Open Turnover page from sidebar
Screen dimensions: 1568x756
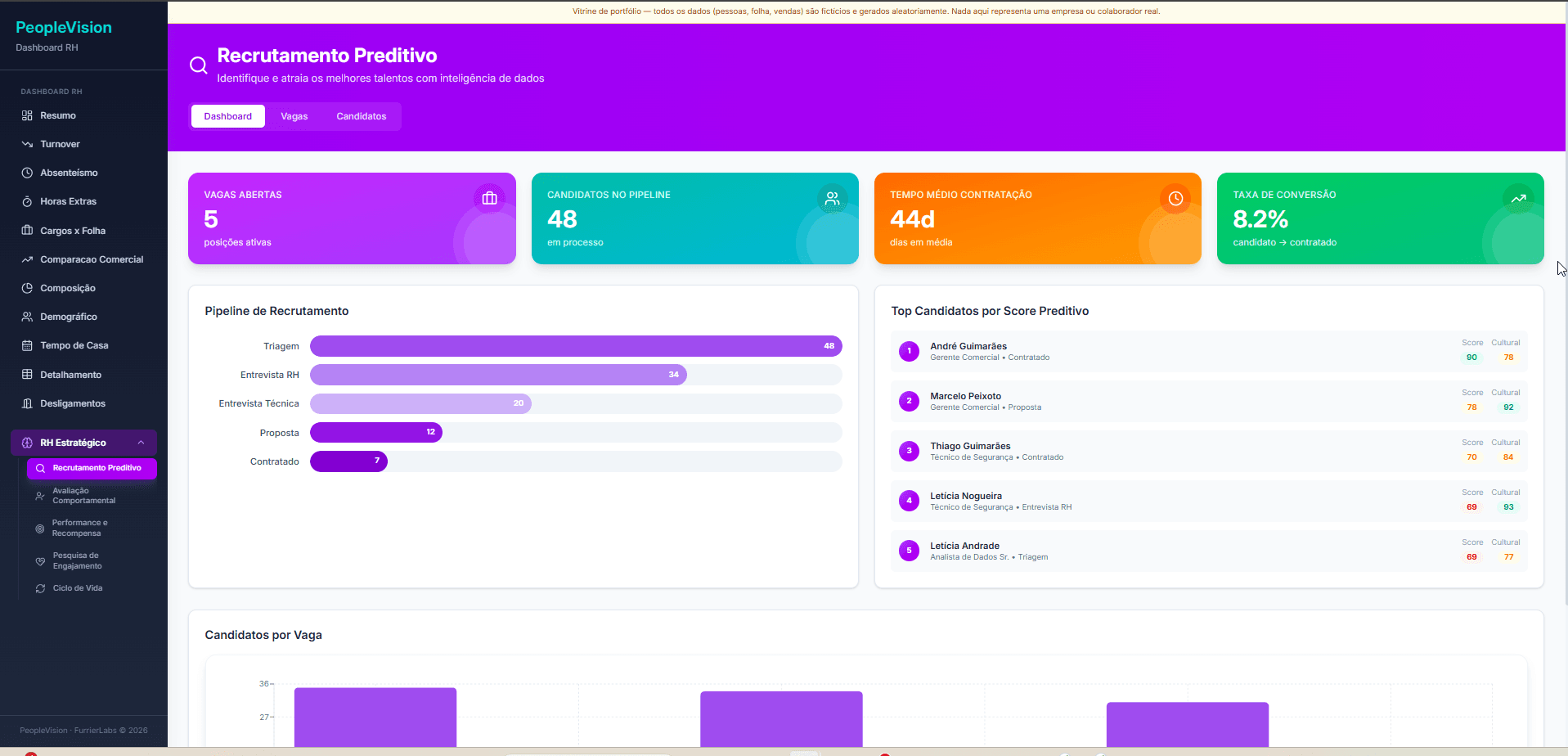(x=83, y=144)
